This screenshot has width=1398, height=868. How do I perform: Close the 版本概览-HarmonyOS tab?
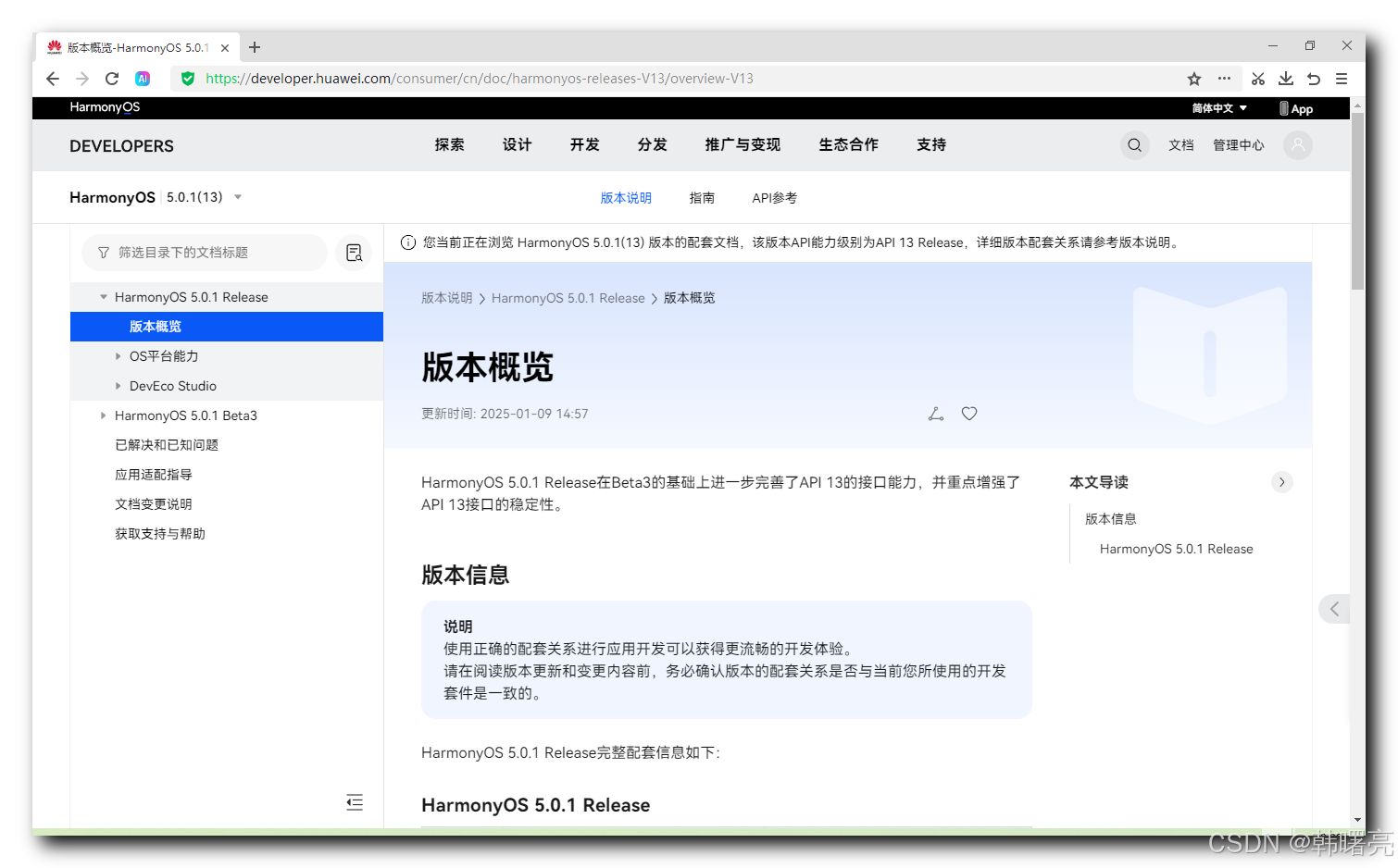click(225, 48)
